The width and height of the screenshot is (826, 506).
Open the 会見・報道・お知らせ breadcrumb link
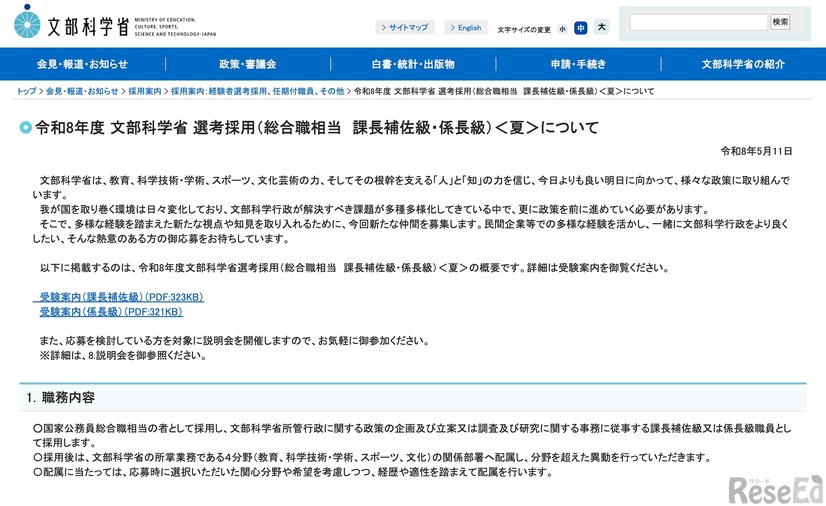pos(82,91)
